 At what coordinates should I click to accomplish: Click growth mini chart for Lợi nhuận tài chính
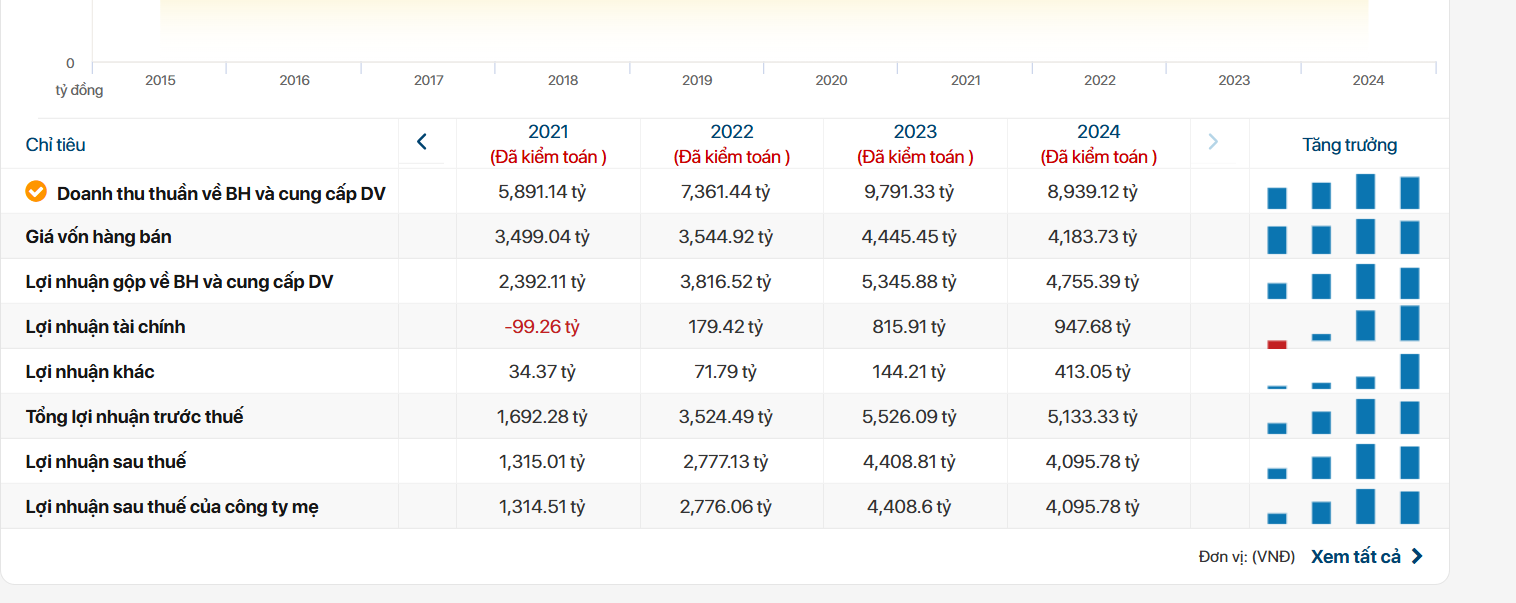click(x=1343, y=326)
